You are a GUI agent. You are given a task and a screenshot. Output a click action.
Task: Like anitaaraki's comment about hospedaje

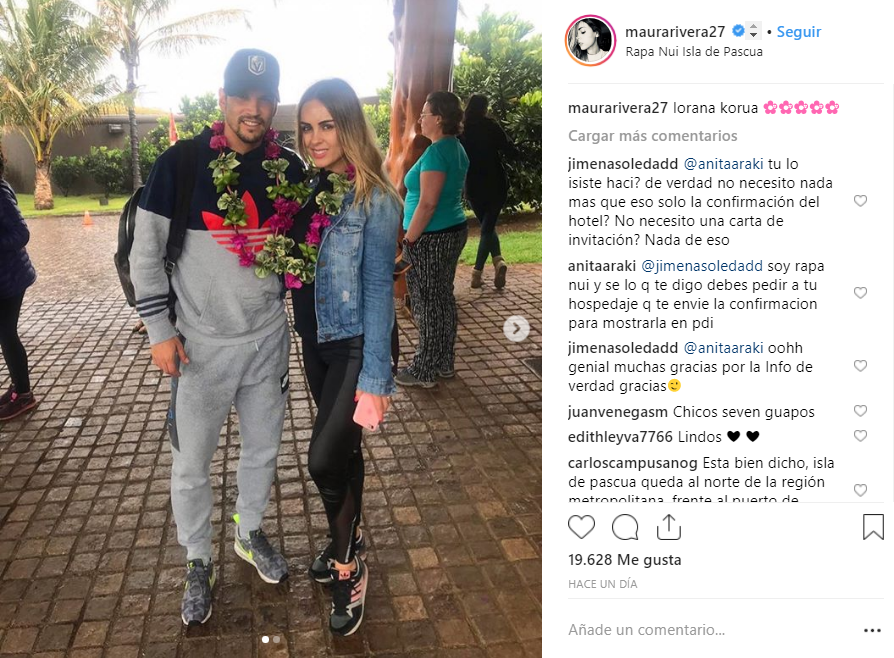(860, 293)
